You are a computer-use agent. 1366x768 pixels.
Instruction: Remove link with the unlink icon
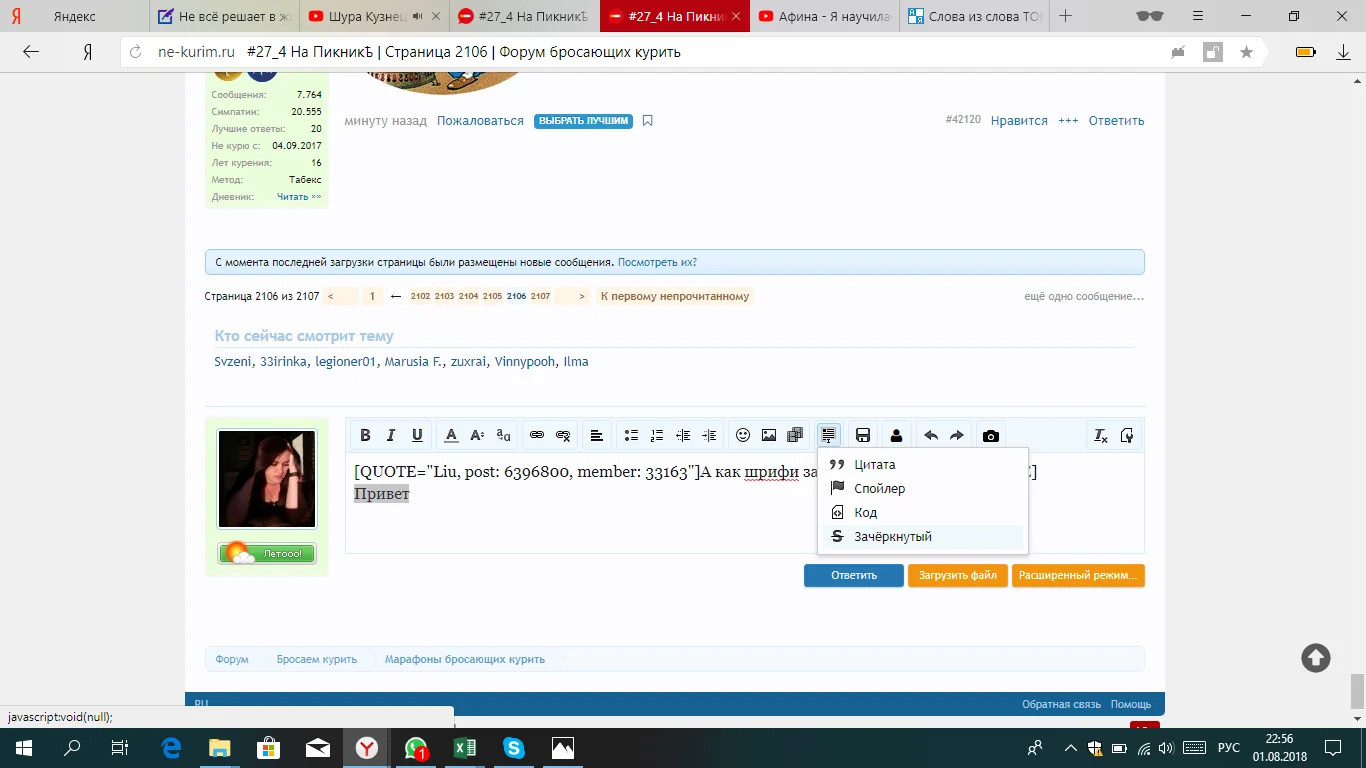point(563,435)
